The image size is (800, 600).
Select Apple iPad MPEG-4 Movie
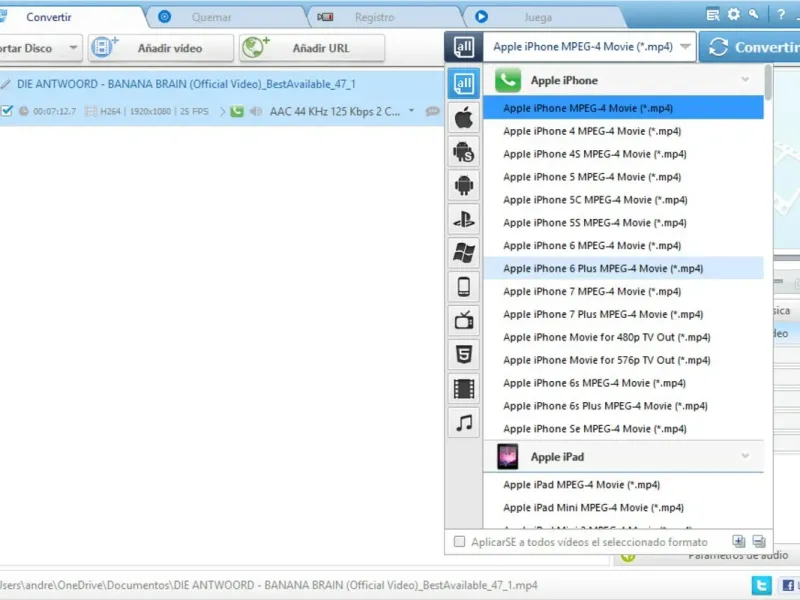click(x=623, y=485)
